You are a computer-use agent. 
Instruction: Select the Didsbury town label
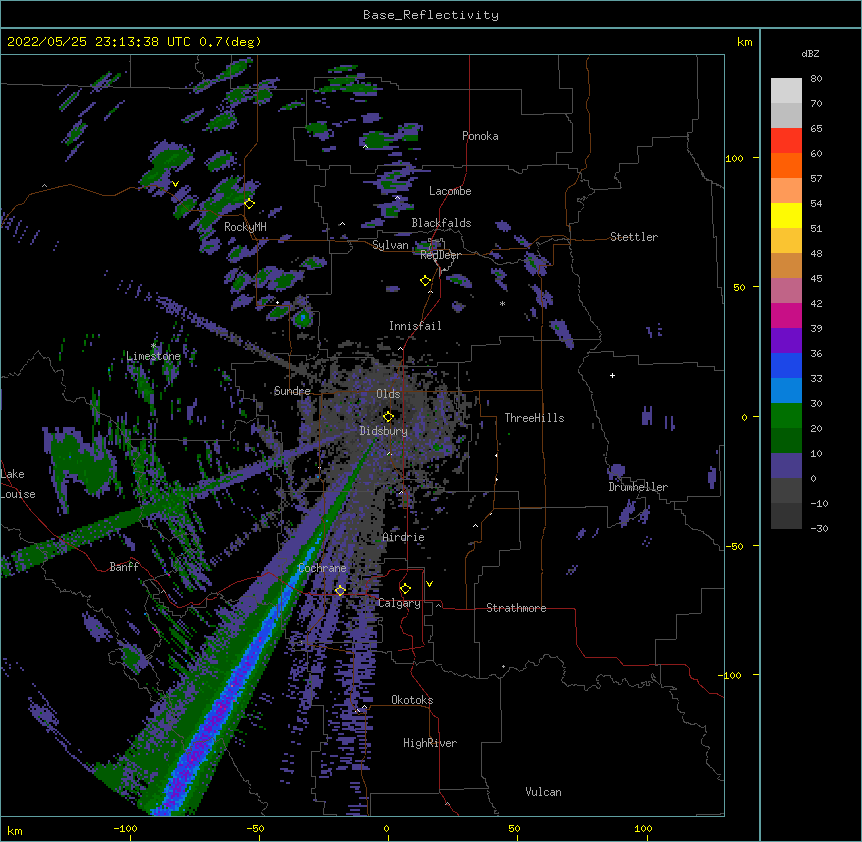coord(383,431)
